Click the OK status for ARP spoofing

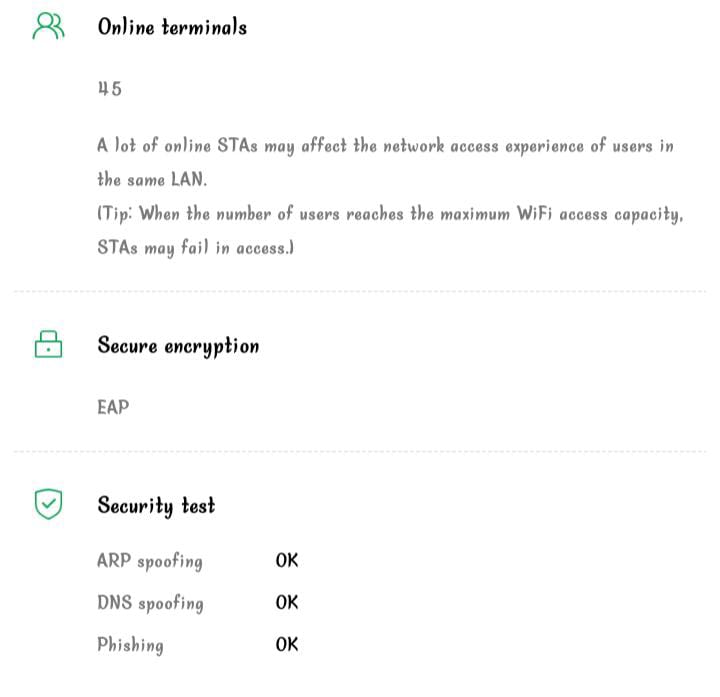tap(287, 560)
